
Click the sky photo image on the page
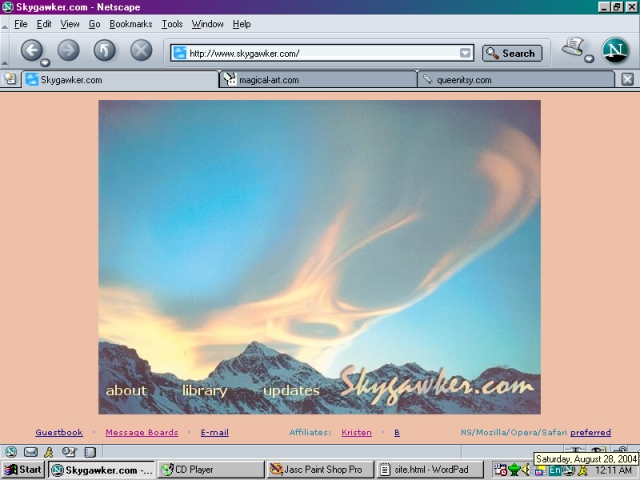320,257
